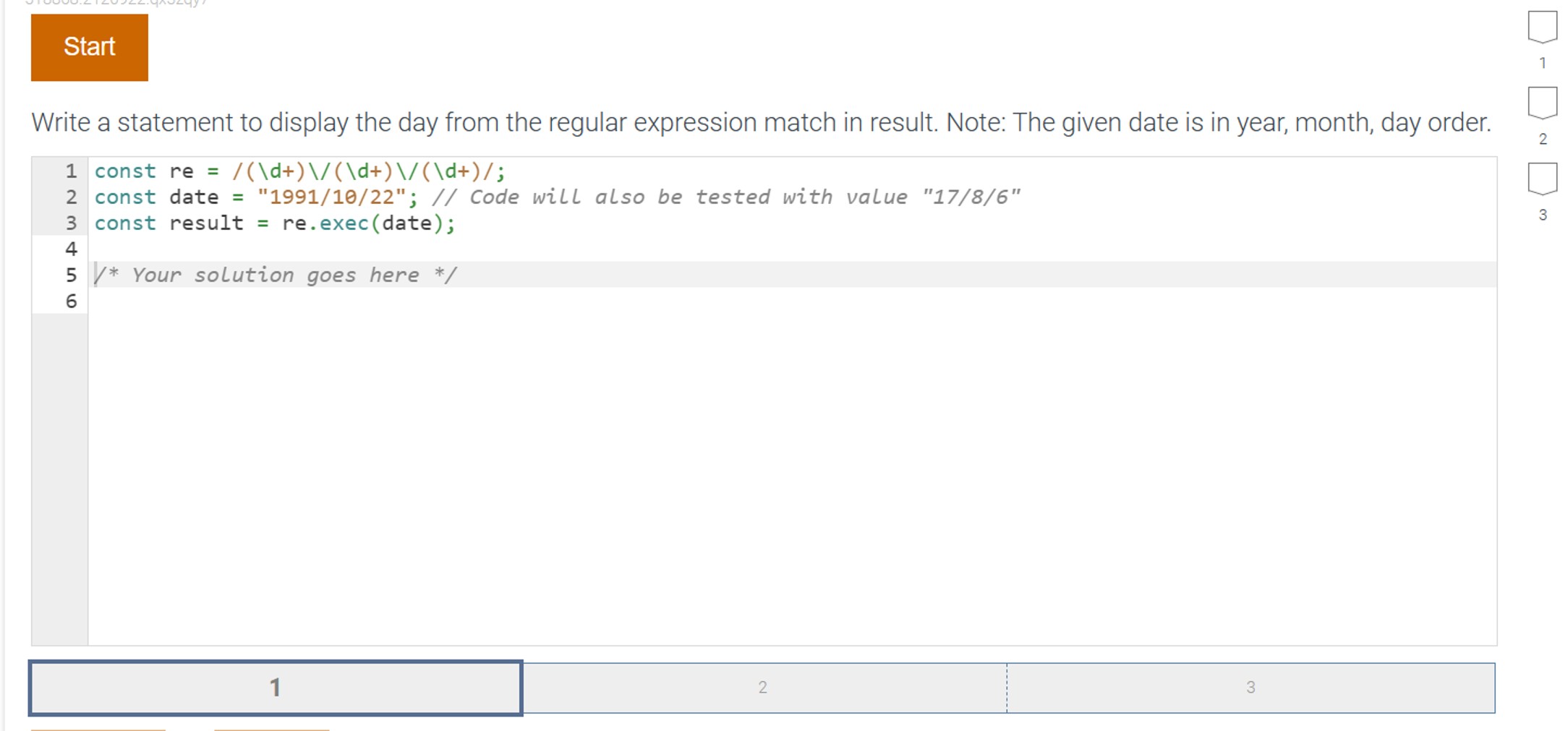Click the 'Your solution goes here' comment
This screenshot has width=1568, height=731.
275,275
